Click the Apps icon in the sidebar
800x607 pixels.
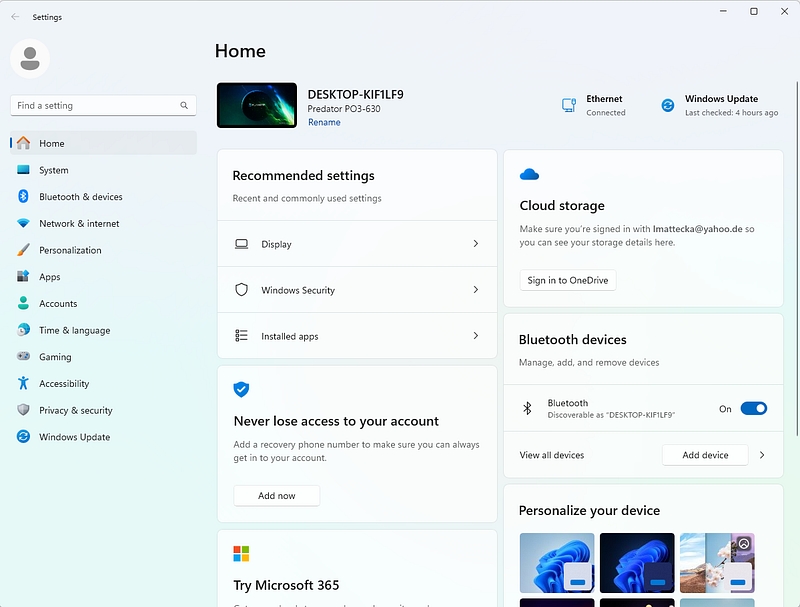coord(23,276)
